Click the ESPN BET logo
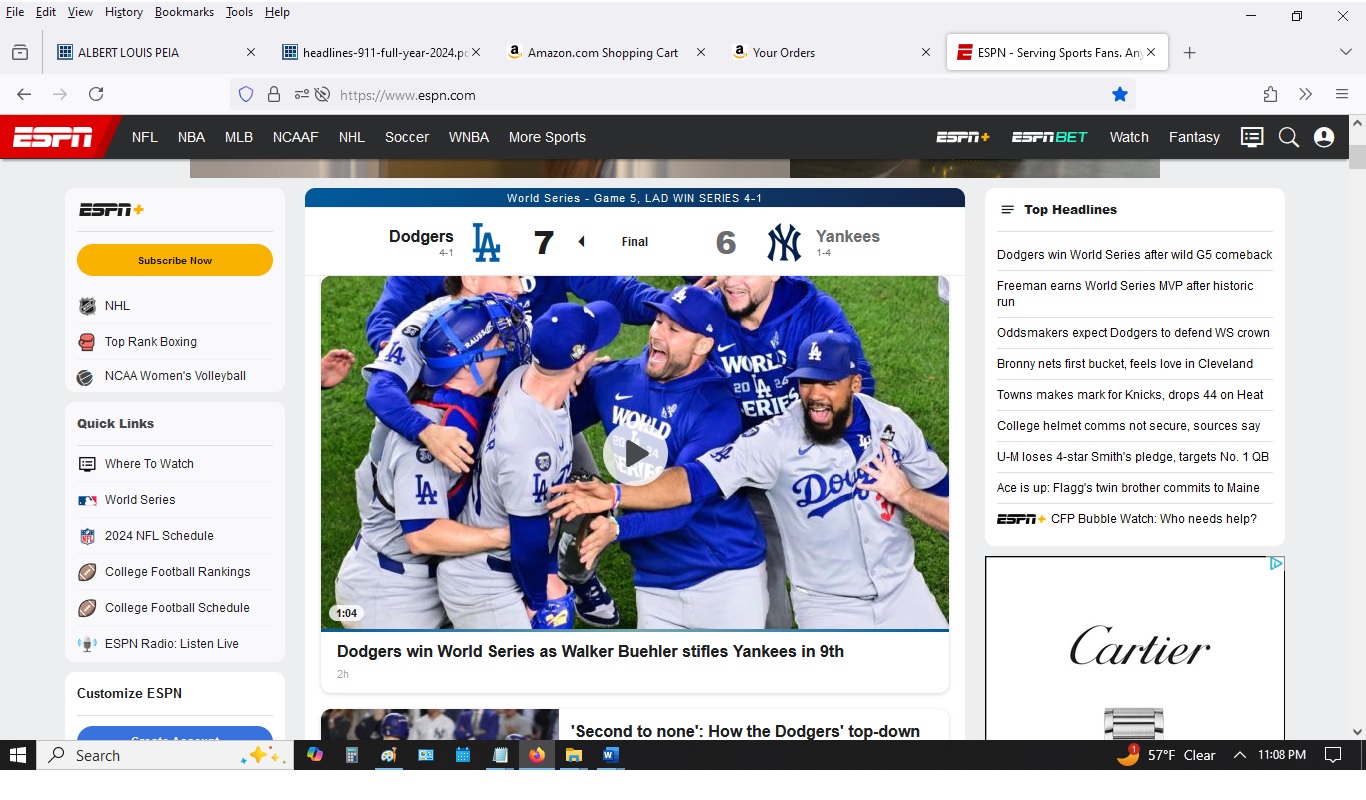Image resolution: width=1366 pixels, height=800 pixels. pos(1049,138)
